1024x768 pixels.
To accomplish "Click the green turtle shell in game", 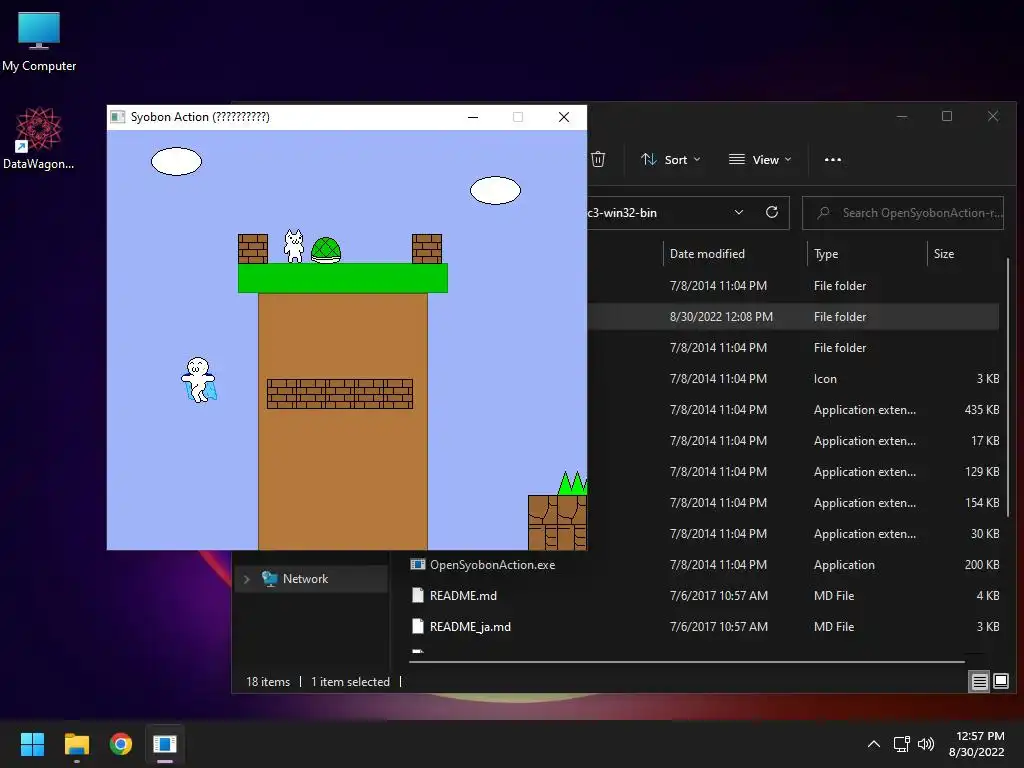I will point(326,250).
